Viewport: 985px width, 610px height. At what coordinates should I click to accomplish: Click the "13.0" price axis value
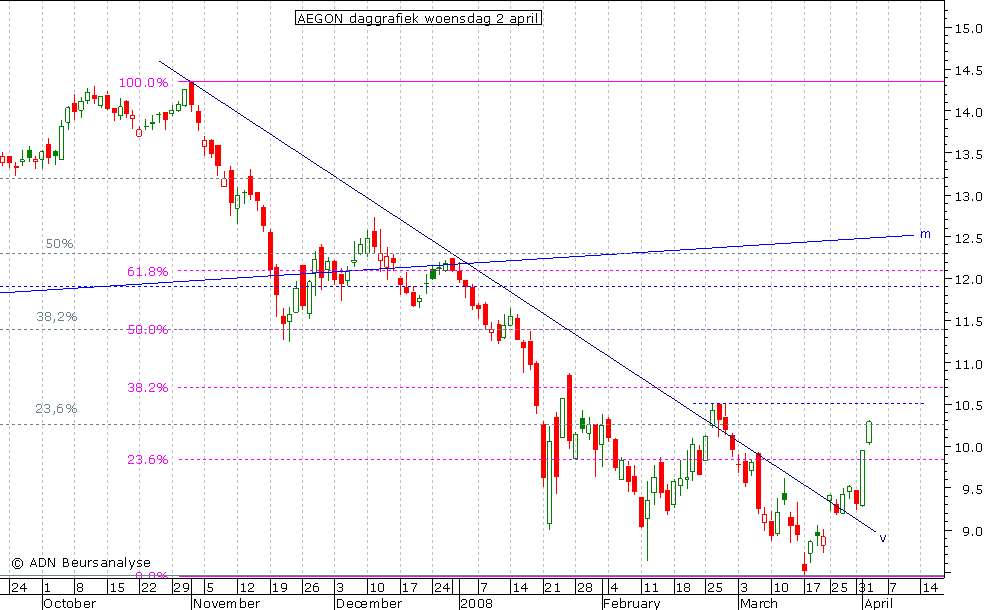(x=968, y=197)
